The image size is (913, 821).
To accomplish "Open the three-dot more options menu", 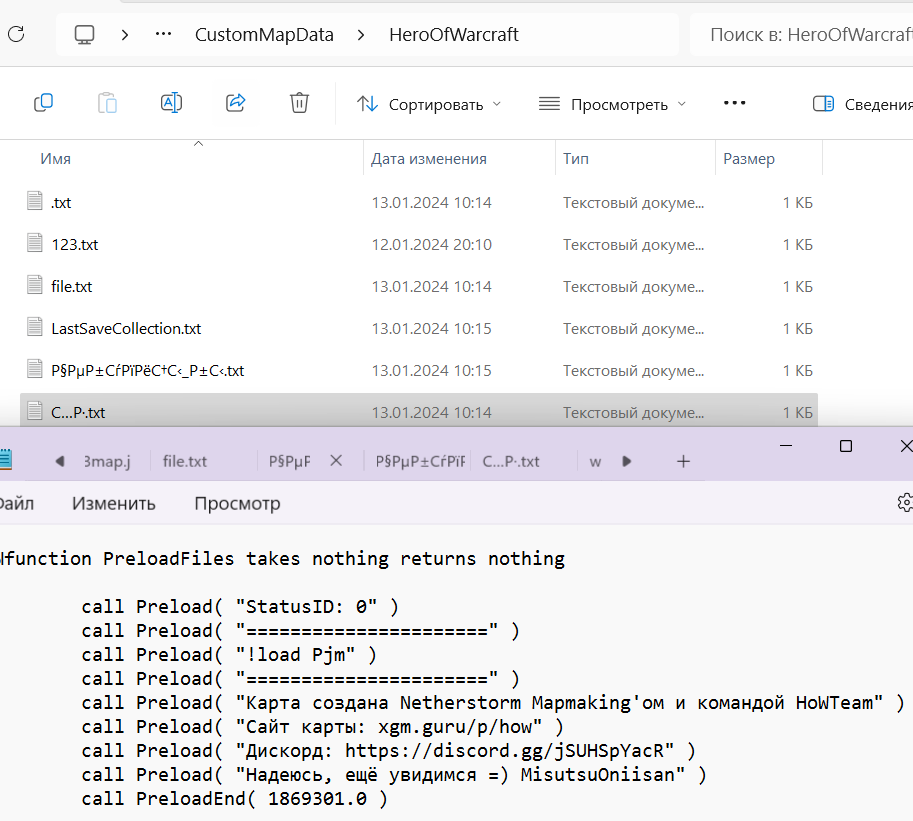I will tap(735, 103).
